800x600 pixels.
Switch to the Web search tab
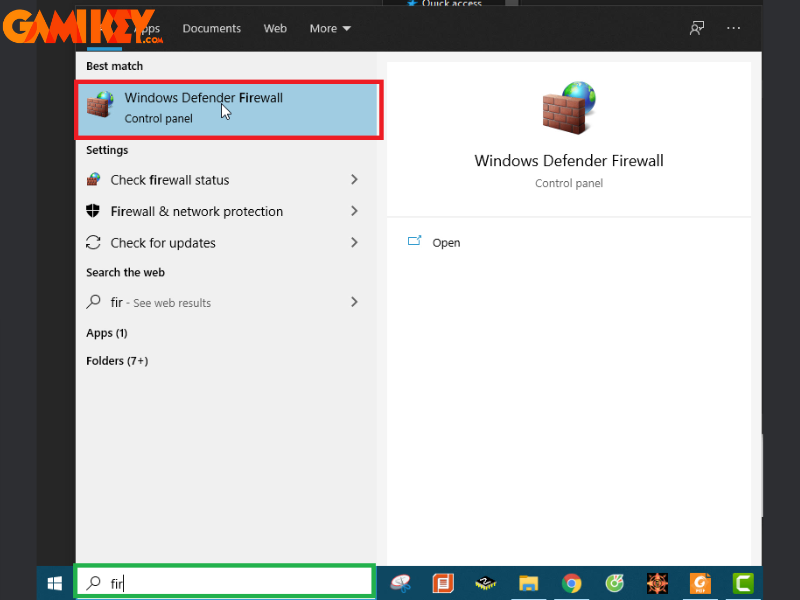(x=275, y=28)
